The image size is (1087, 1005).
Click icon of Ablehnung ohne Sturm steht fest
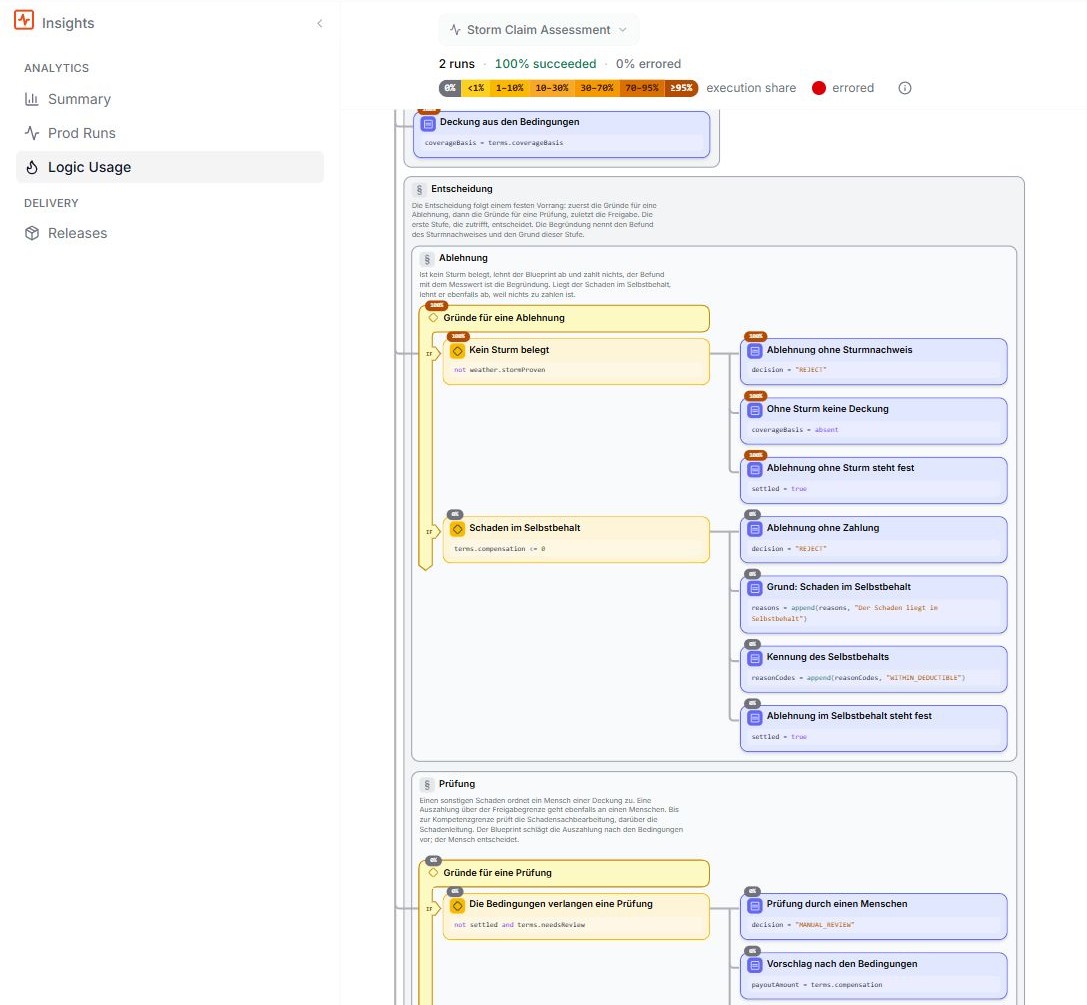coord(755,469)
